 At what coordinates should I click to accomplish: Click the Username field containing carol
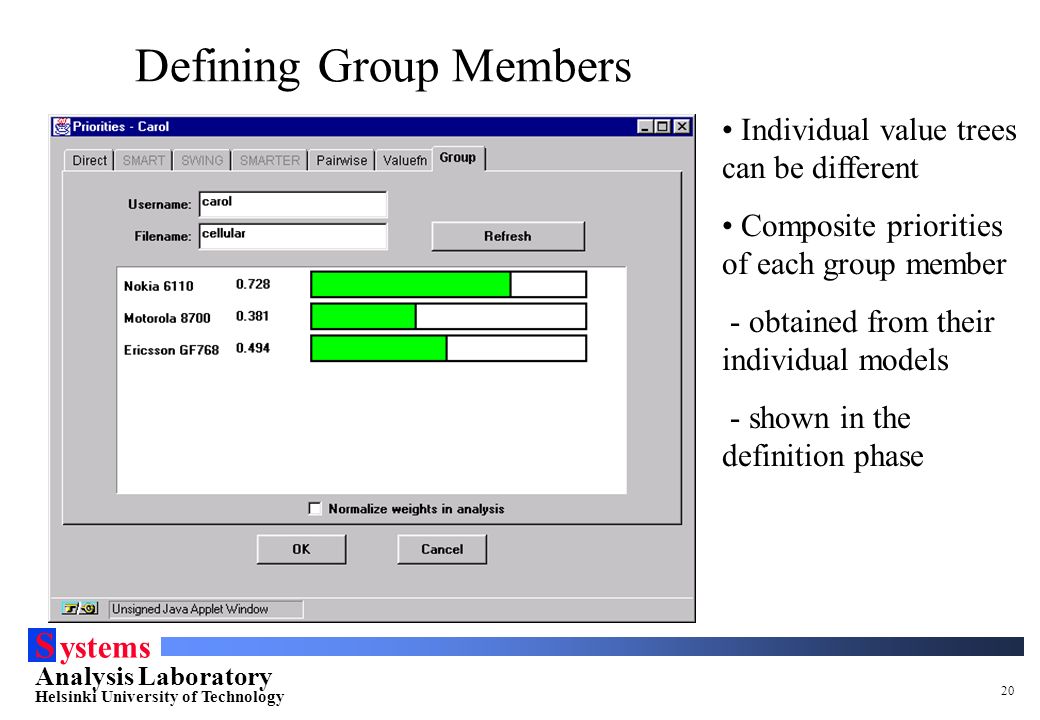click(x=292, y=204)
